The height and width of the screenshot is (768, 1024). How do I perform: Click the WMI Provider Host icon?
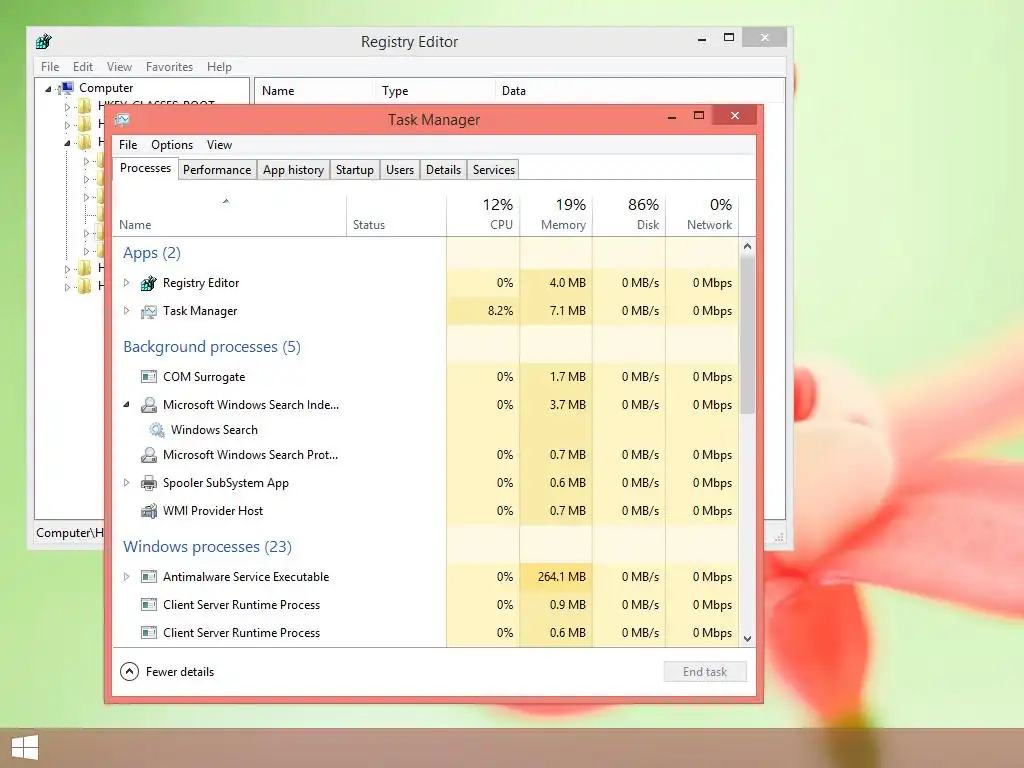coord(149,511)
